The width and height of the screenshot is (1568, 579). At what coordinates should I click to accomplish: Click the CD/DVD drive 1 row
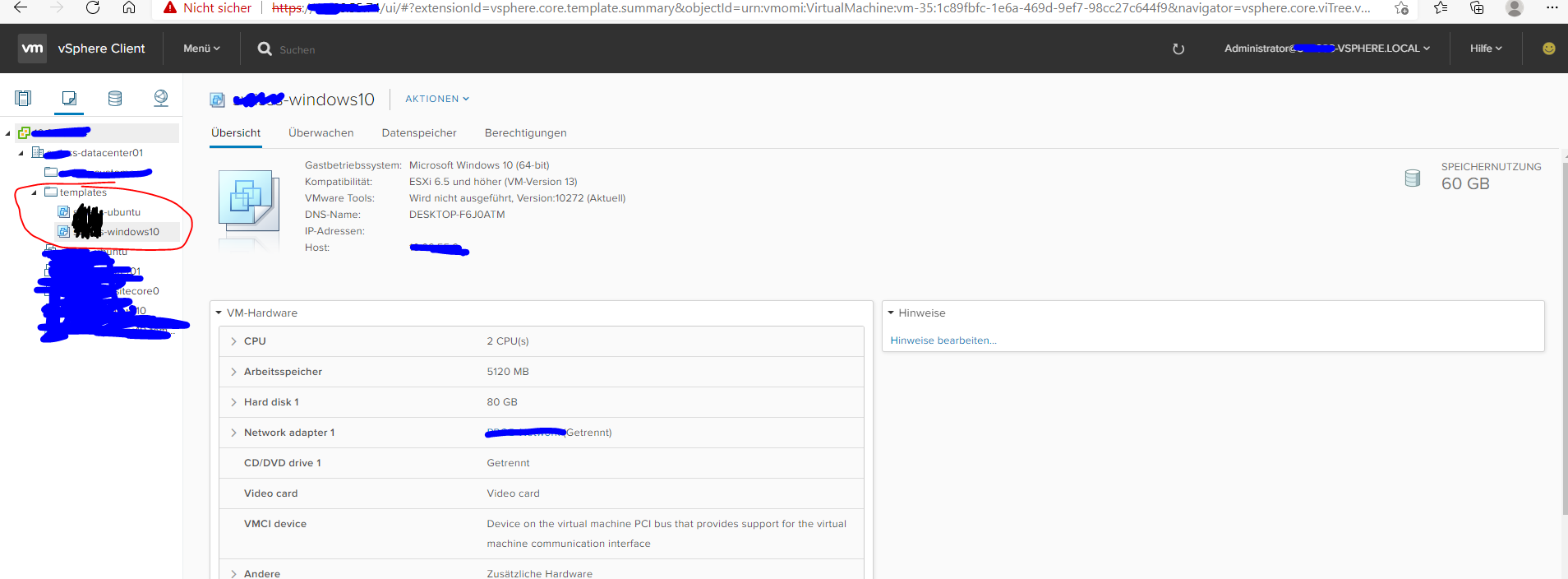[542, 463]
